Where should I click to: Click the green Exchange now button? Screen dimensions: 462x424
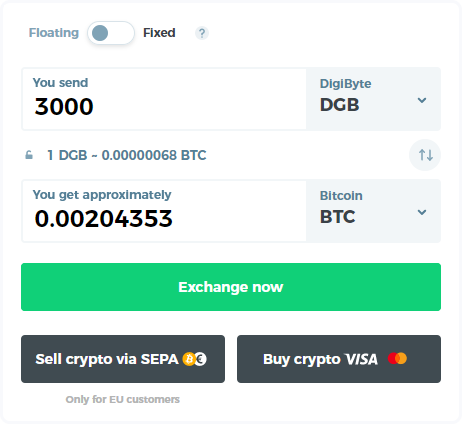pyautogui.click(x=231, y=287)
